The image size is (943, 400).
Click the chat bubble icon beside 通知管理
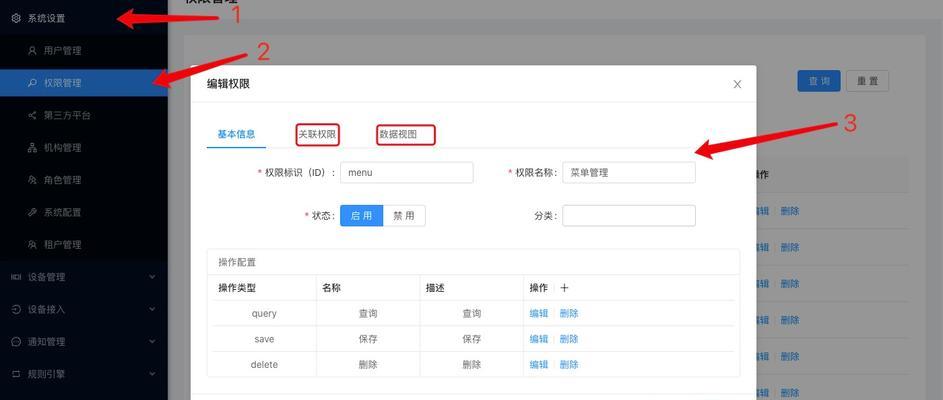[x=16, y=342]
